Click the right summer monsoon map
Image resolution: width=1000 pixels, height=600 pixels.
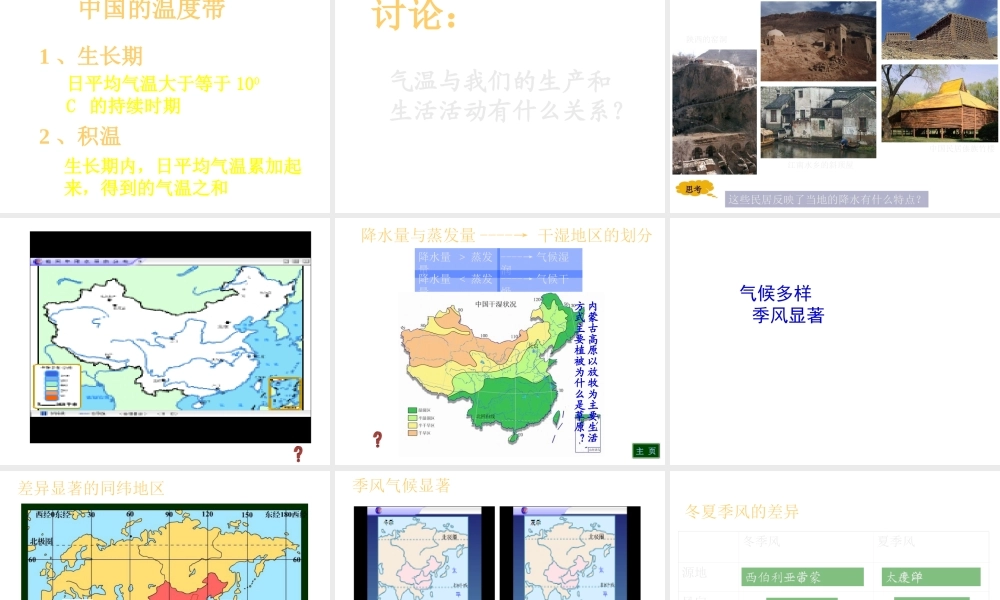click(570, 553)
